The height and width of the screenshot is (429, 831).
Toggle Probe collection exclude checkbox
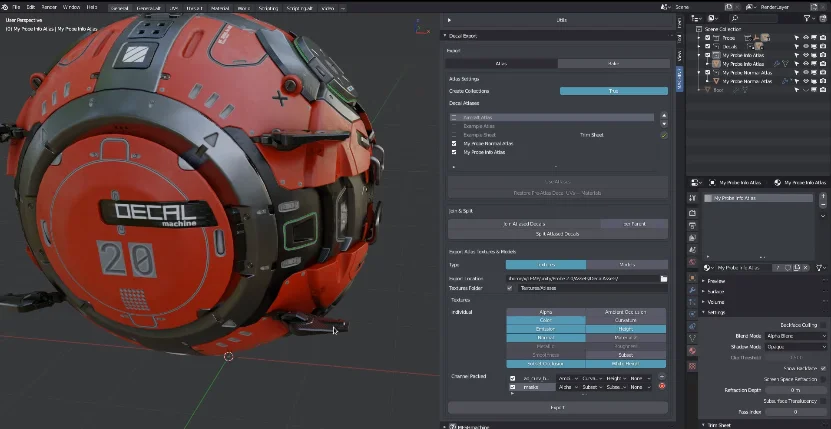(708, 38)
